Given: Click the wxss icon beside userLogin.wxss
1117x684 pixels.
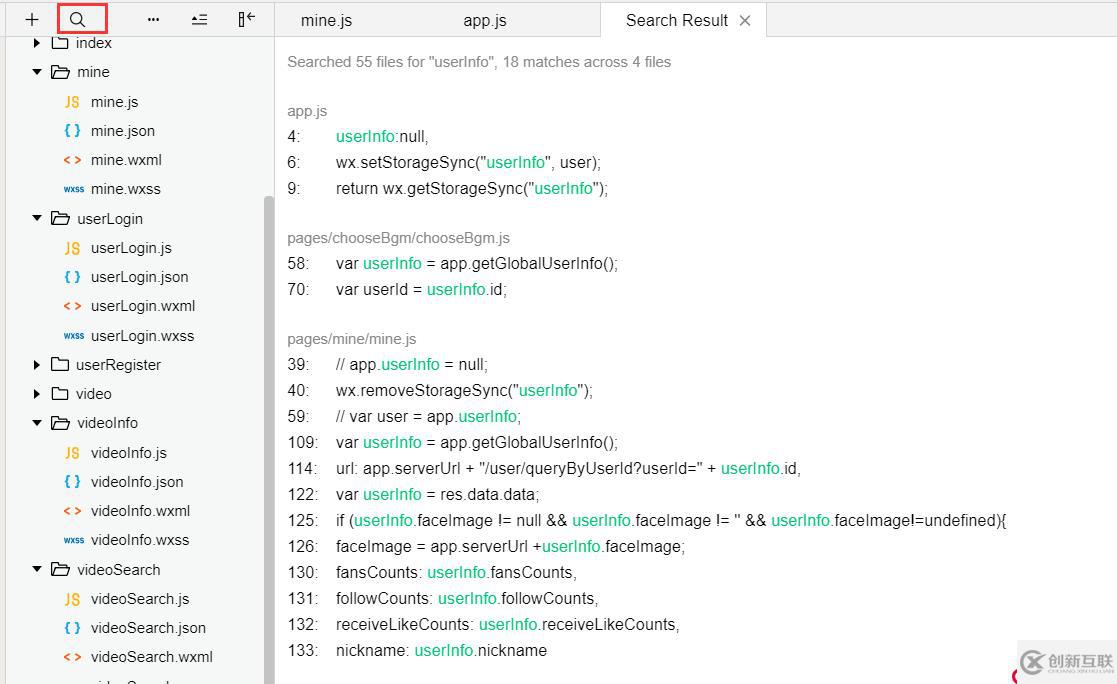Looking at the screenshot, I should tap(73, 336).
